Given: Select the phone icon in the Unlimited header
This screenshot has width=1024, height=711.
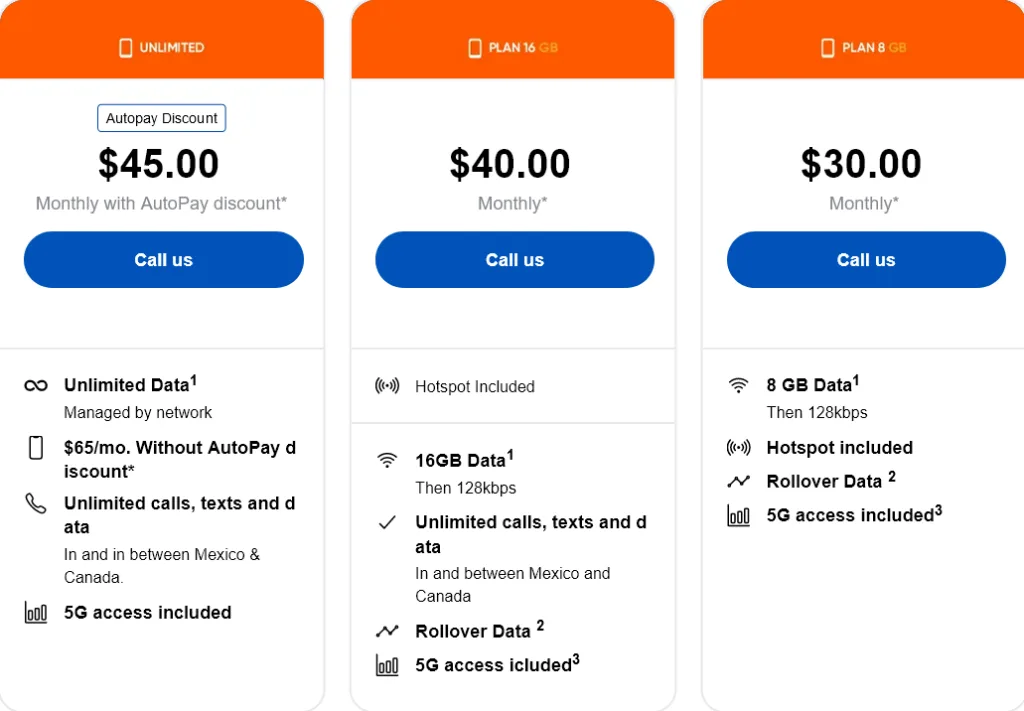Looking at the screenshot, I should (x=124, y=47).
